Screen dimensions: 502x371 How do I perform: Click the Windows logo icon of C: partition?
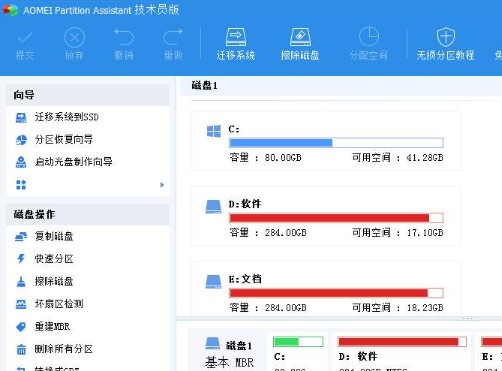point(214,131)
